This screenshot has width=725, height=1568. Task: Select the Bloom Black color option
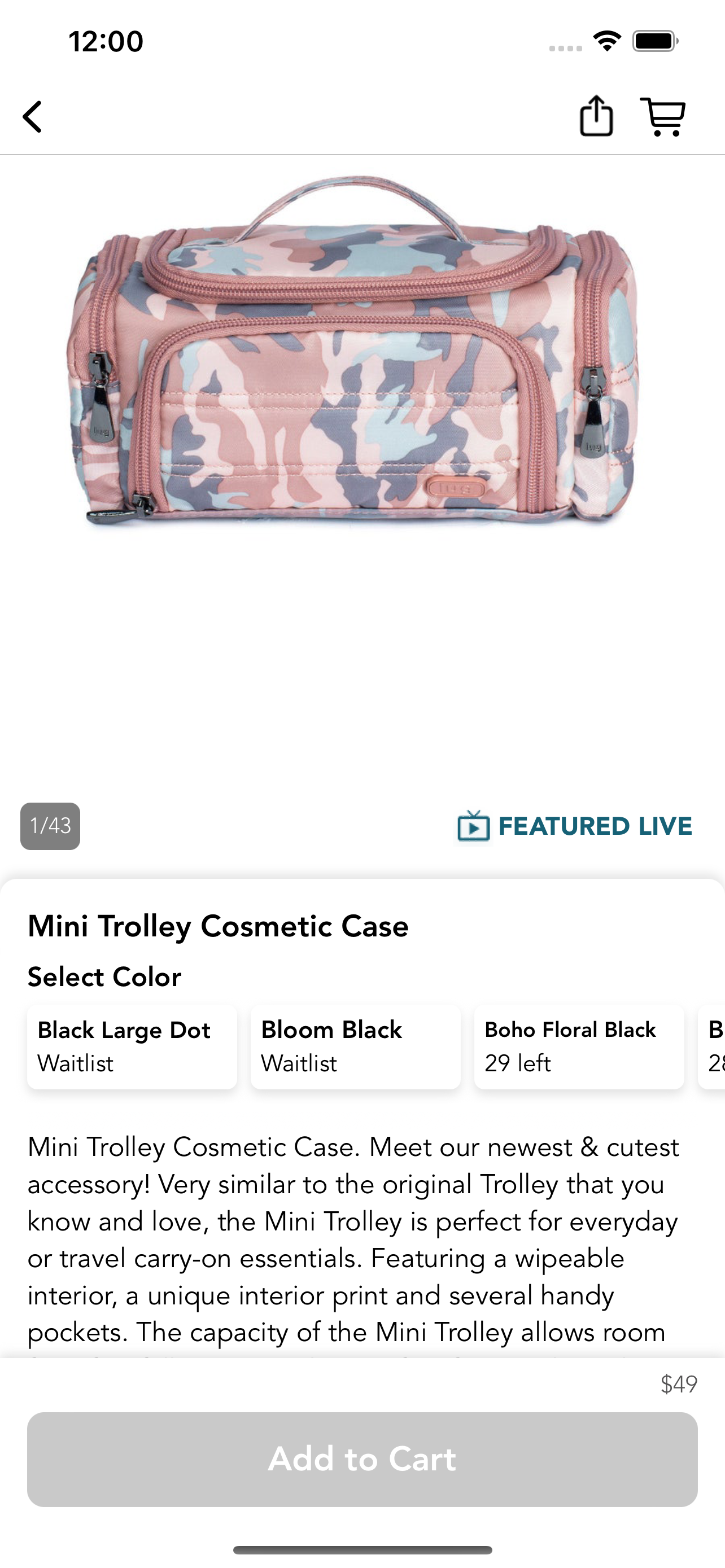click(356, 1046)
